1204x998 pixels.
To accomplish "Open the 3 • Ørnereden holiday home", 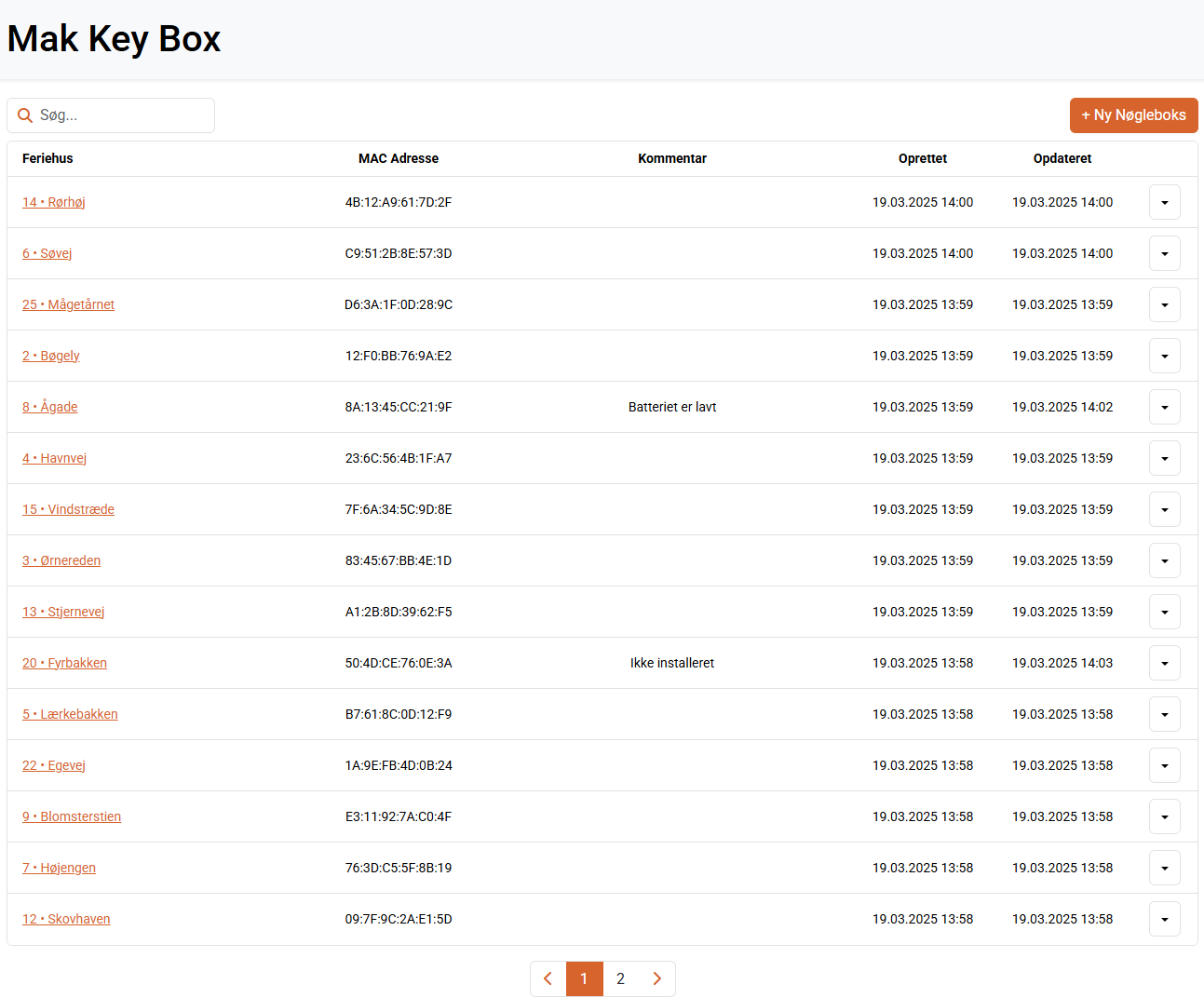I will [61, 560].
